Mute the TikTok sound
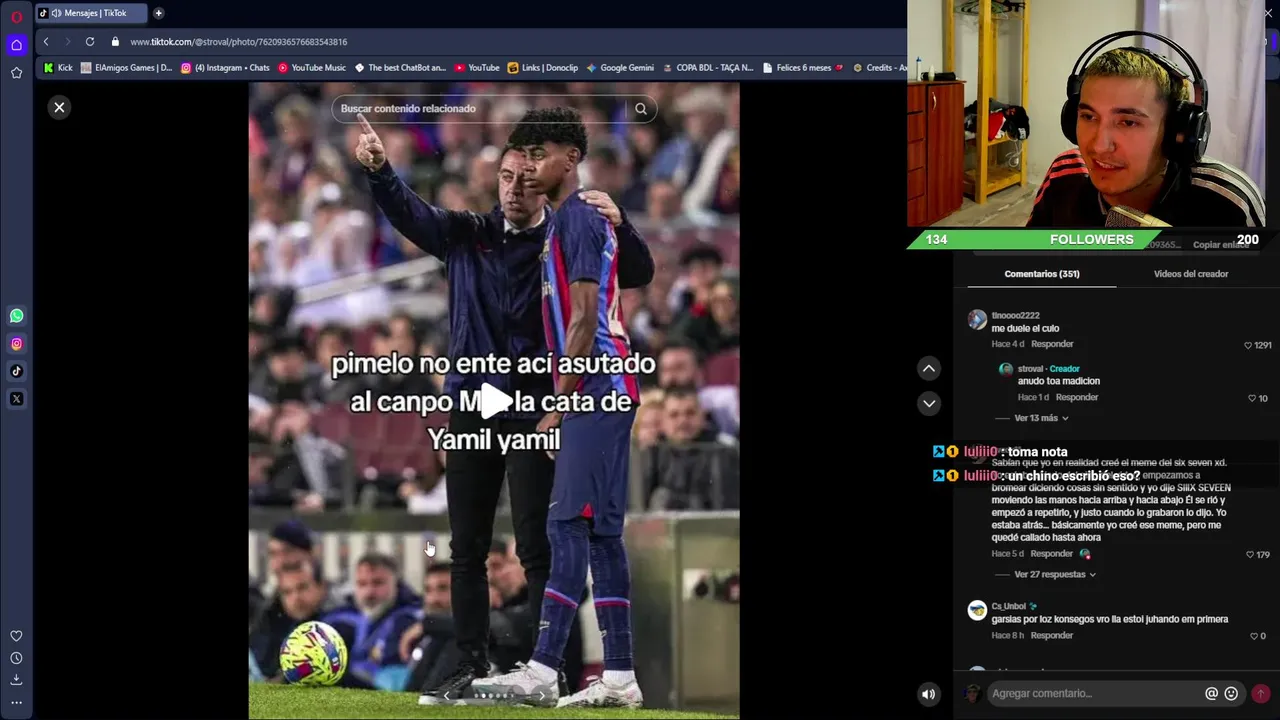This screenshot has height=720, width=1280. pos(929,694)
